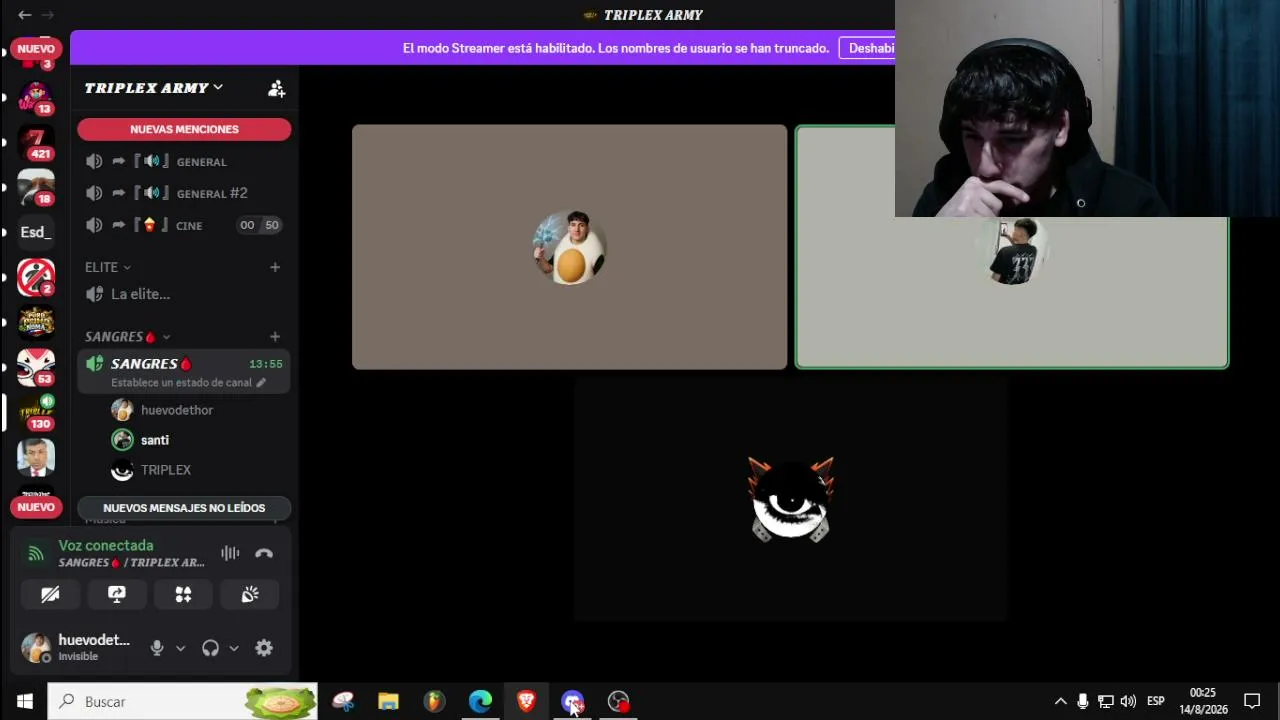The image size is (1280, 720).
Task: Click the Buscar taskbar search field
Action: [182, 702]
